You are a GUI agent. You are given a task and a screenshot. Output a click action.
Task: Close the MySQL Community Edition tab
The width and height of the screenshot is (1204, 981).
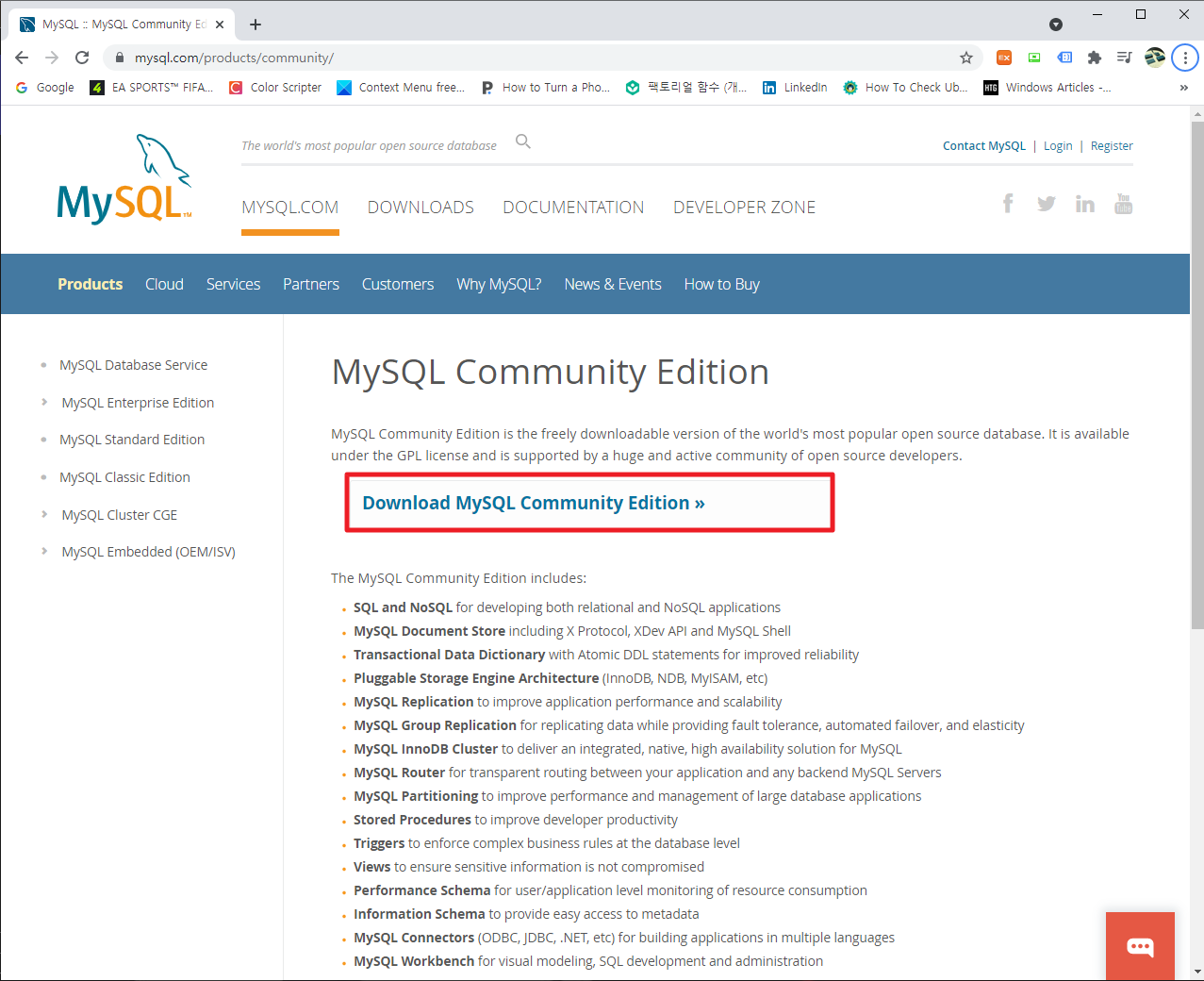tap(219, 25)
